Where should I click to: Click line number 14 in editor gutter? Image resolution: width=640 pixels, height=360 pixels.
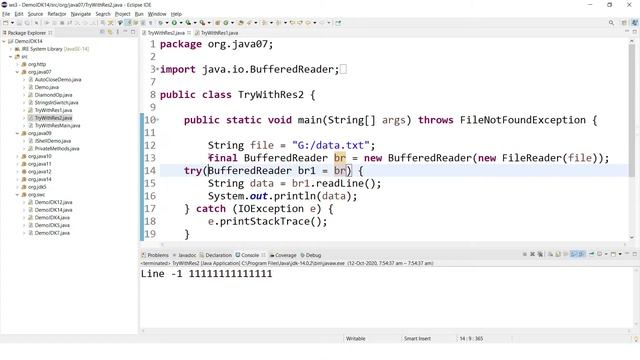(x=150, y=171)
